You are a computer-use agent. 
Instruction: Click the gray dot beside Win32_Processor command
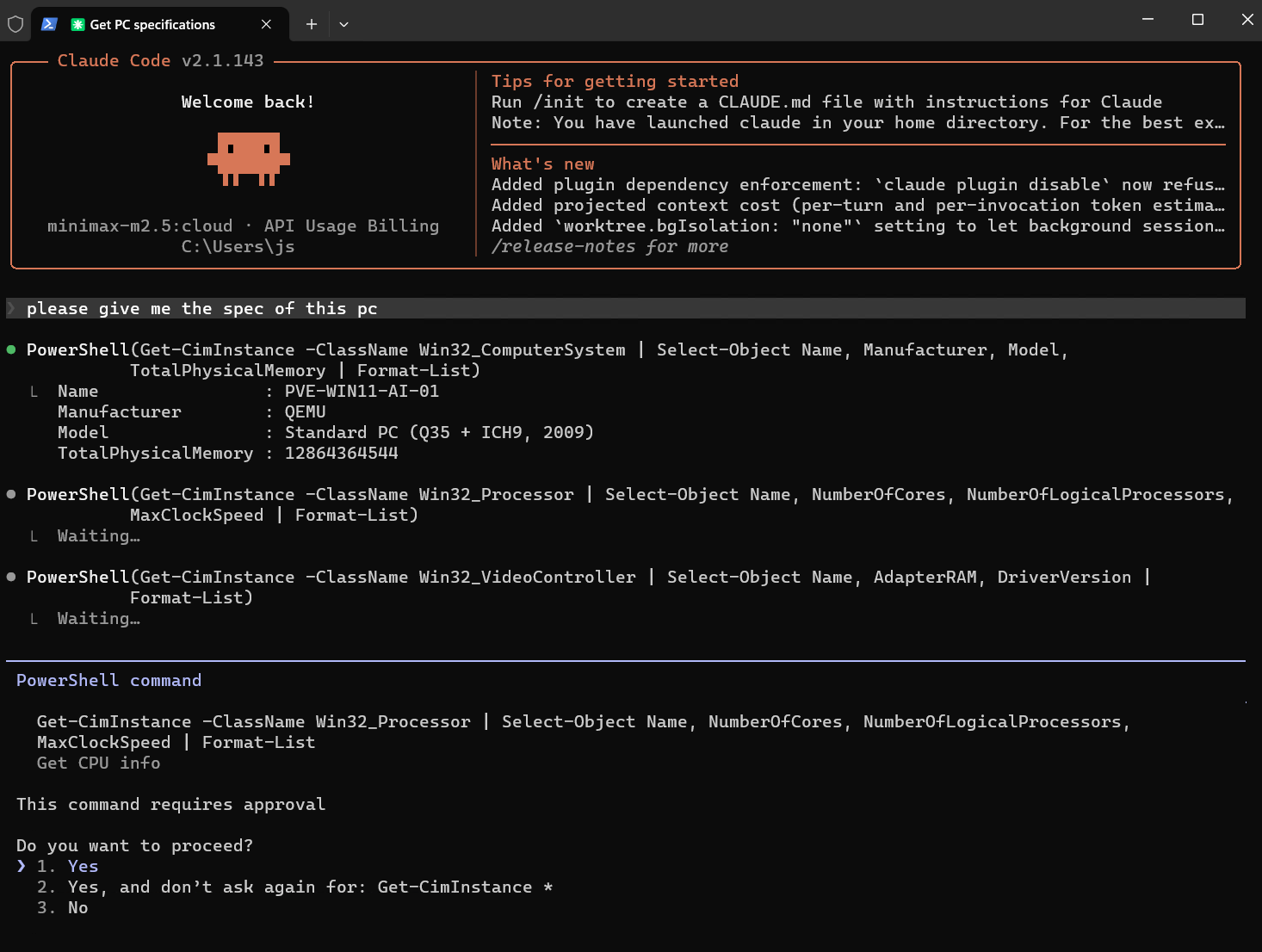pyautogui.click(x=11, y=494)
